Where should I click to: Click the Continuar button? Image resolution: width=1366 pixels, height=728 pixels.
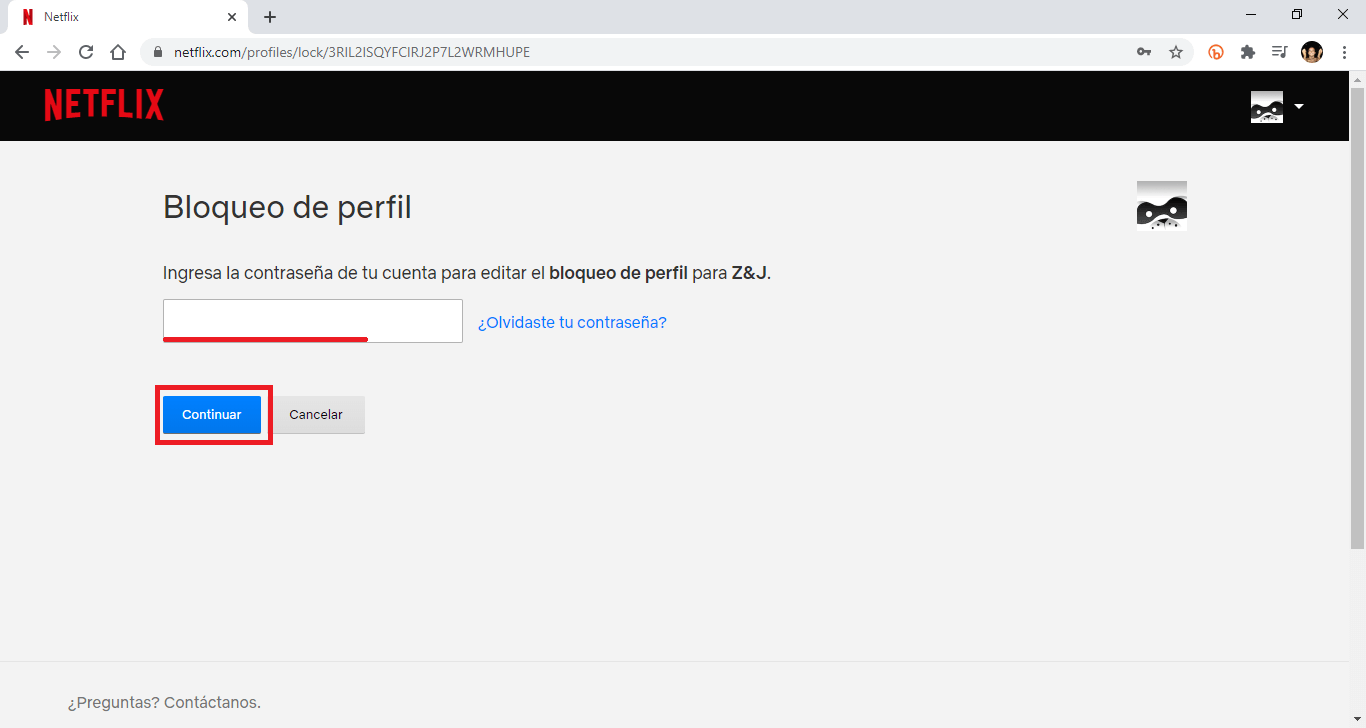(x=212, y=415)
